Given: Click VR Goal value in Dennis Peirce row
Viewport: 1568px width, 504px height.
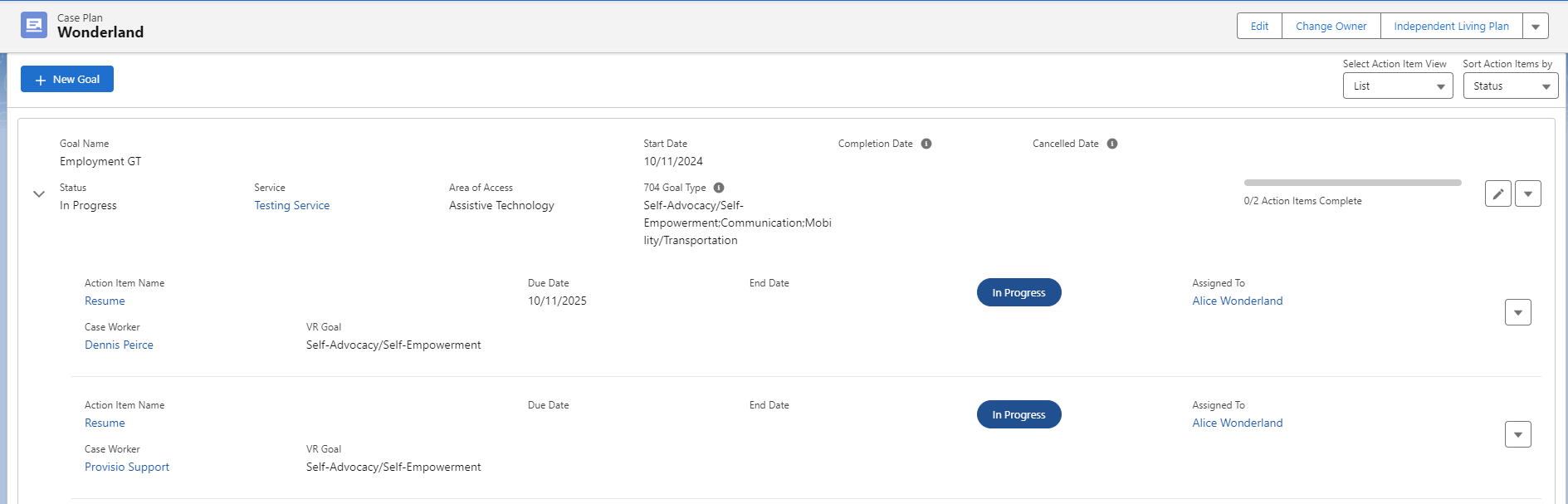Looking at the screenshot, I should pos(393,345).
